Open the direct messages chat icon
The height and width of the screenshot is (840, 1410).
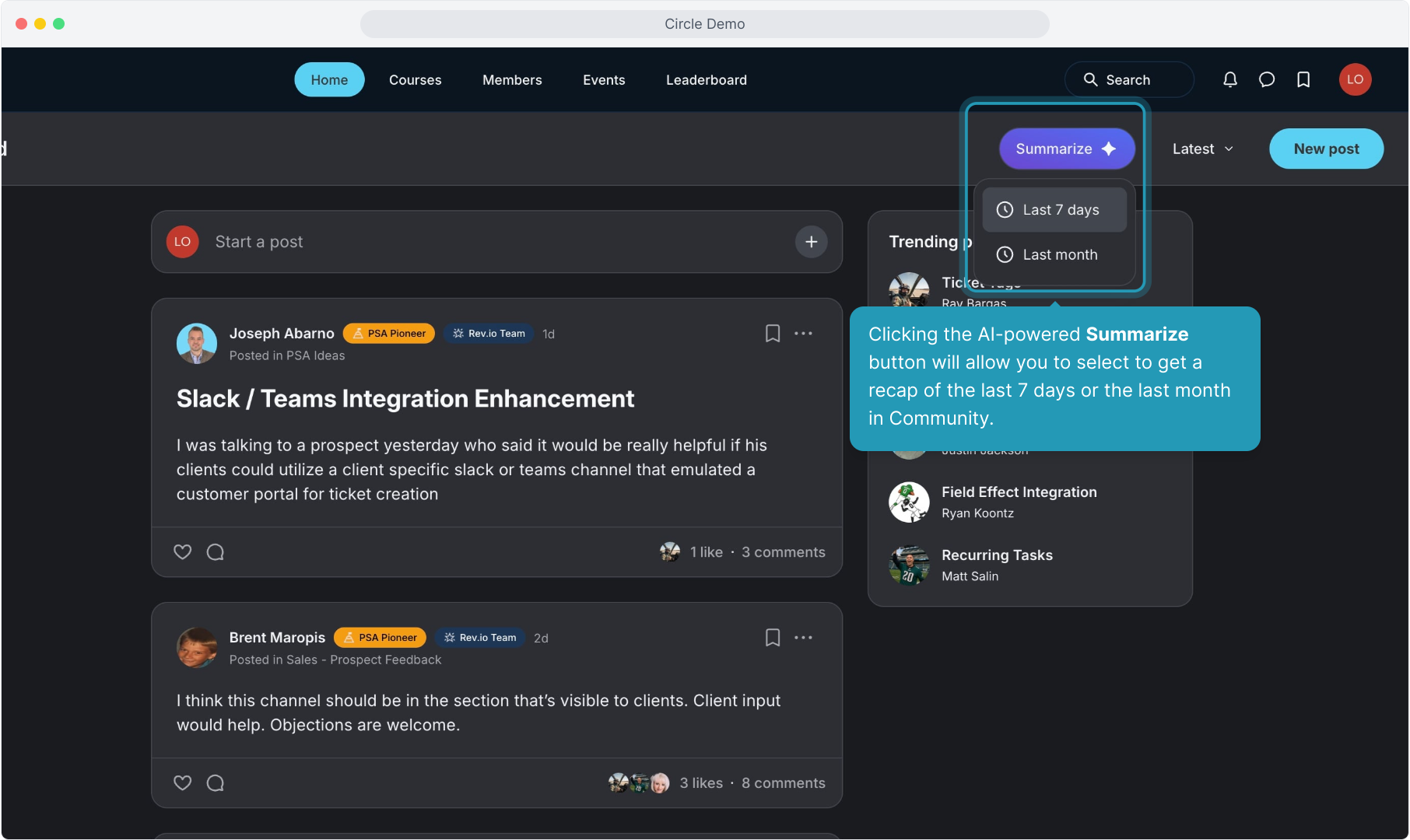coord(1266,79)
